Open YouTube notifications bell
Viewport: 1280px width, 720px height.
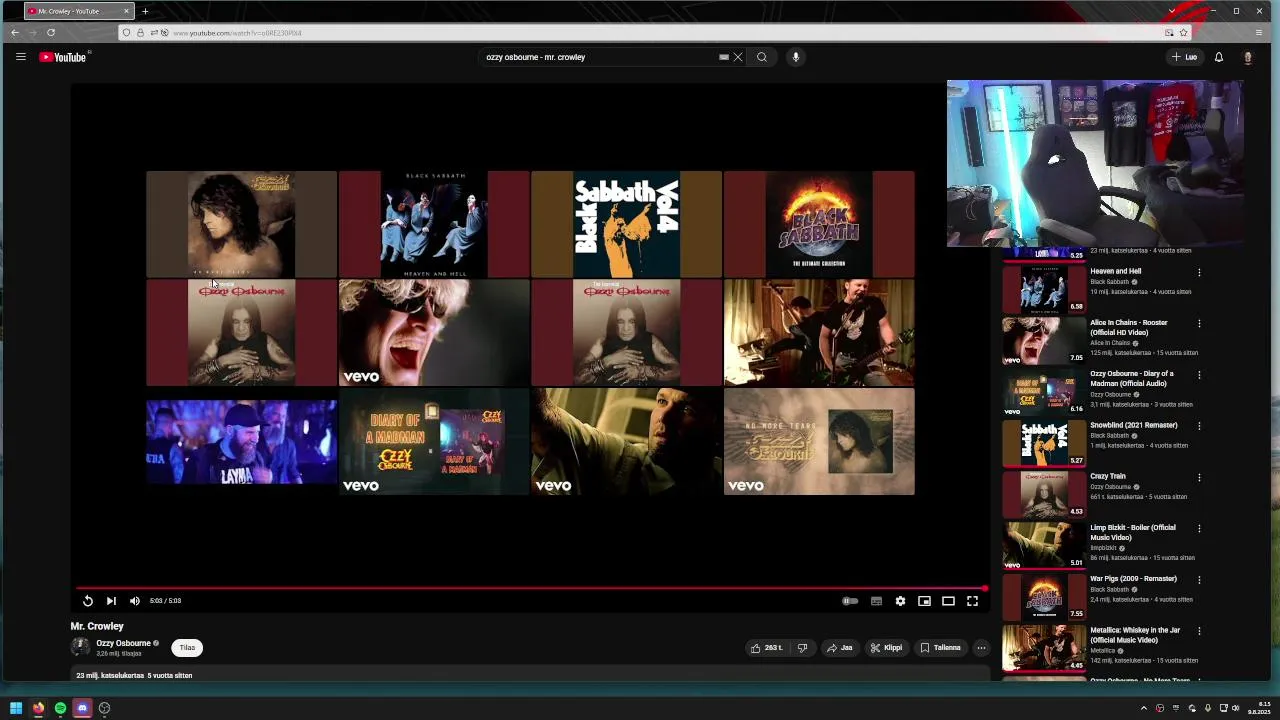(1219, 57)
